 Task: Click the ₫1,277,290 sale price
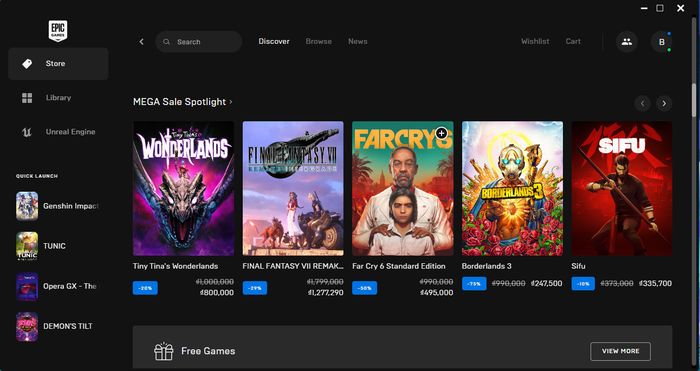click(326, 293)
